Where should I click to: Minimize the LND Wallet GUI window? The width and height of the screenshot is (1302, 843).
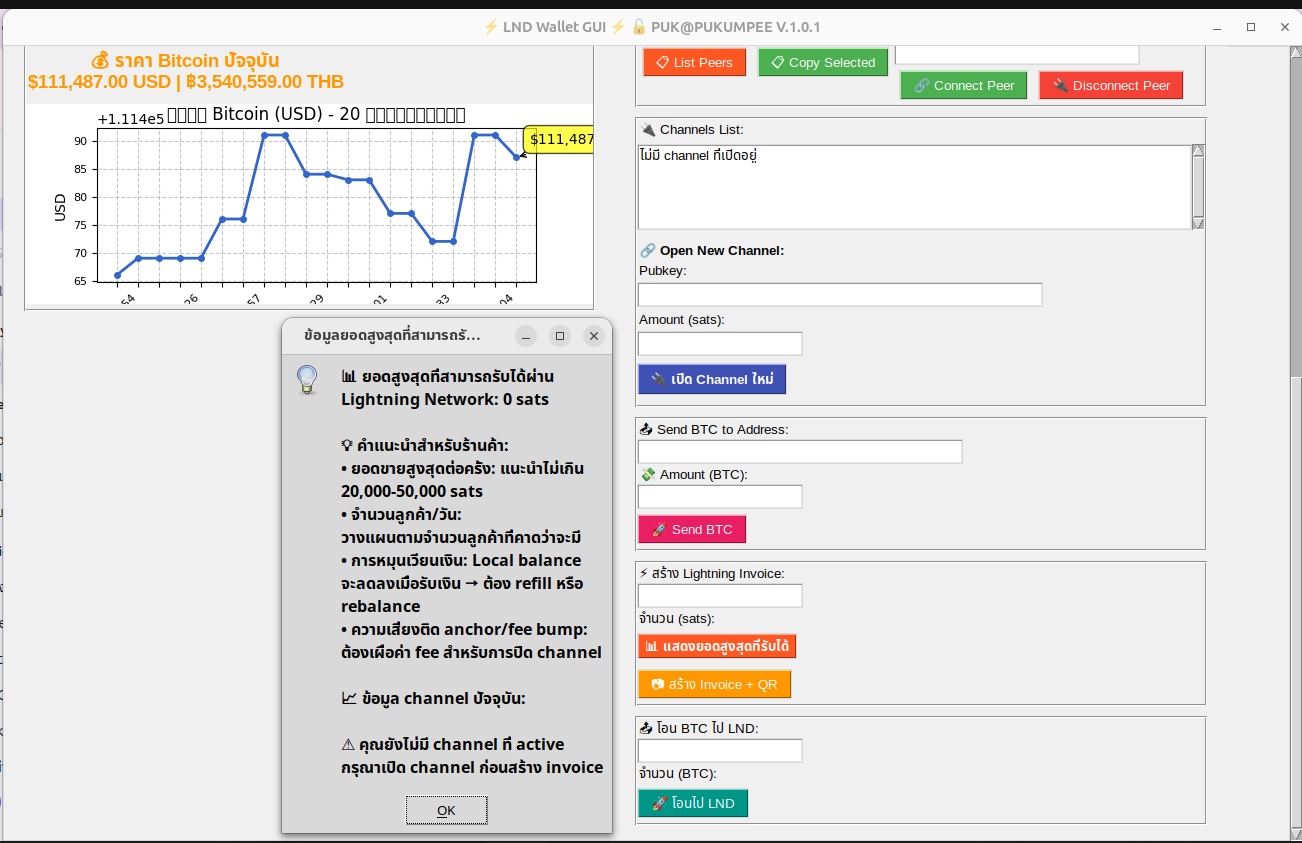(1216, 27)
